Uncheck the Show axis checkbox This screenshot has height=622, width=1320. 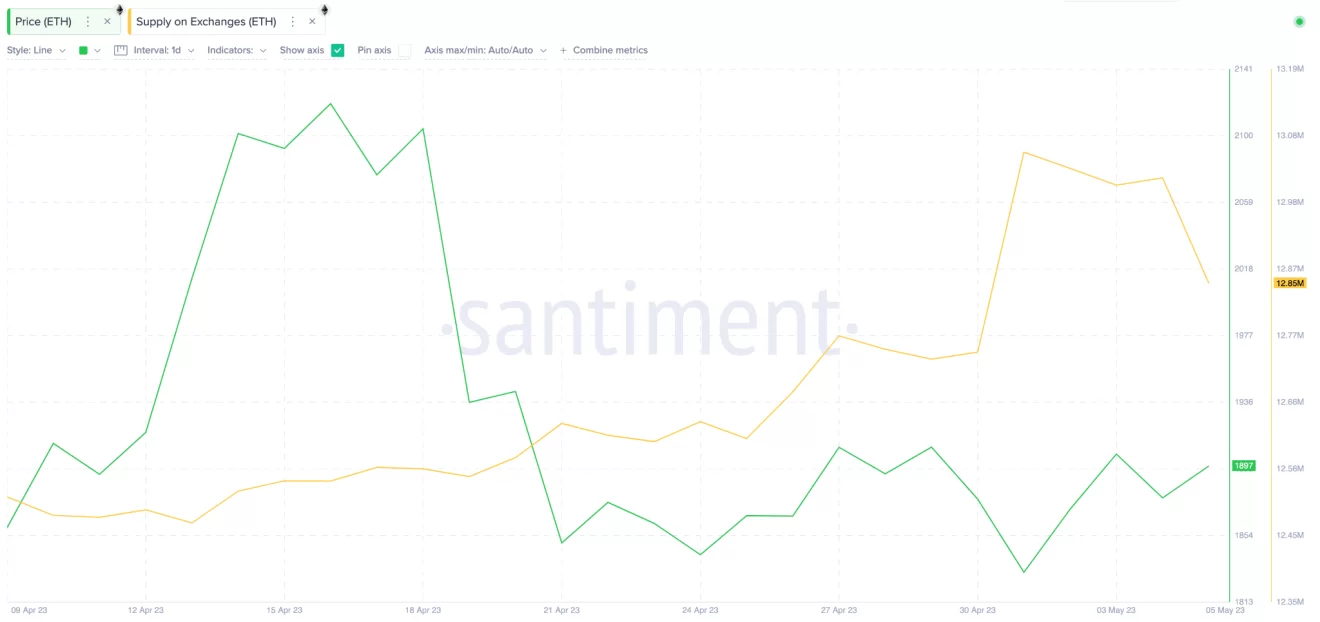click(338, 50)
